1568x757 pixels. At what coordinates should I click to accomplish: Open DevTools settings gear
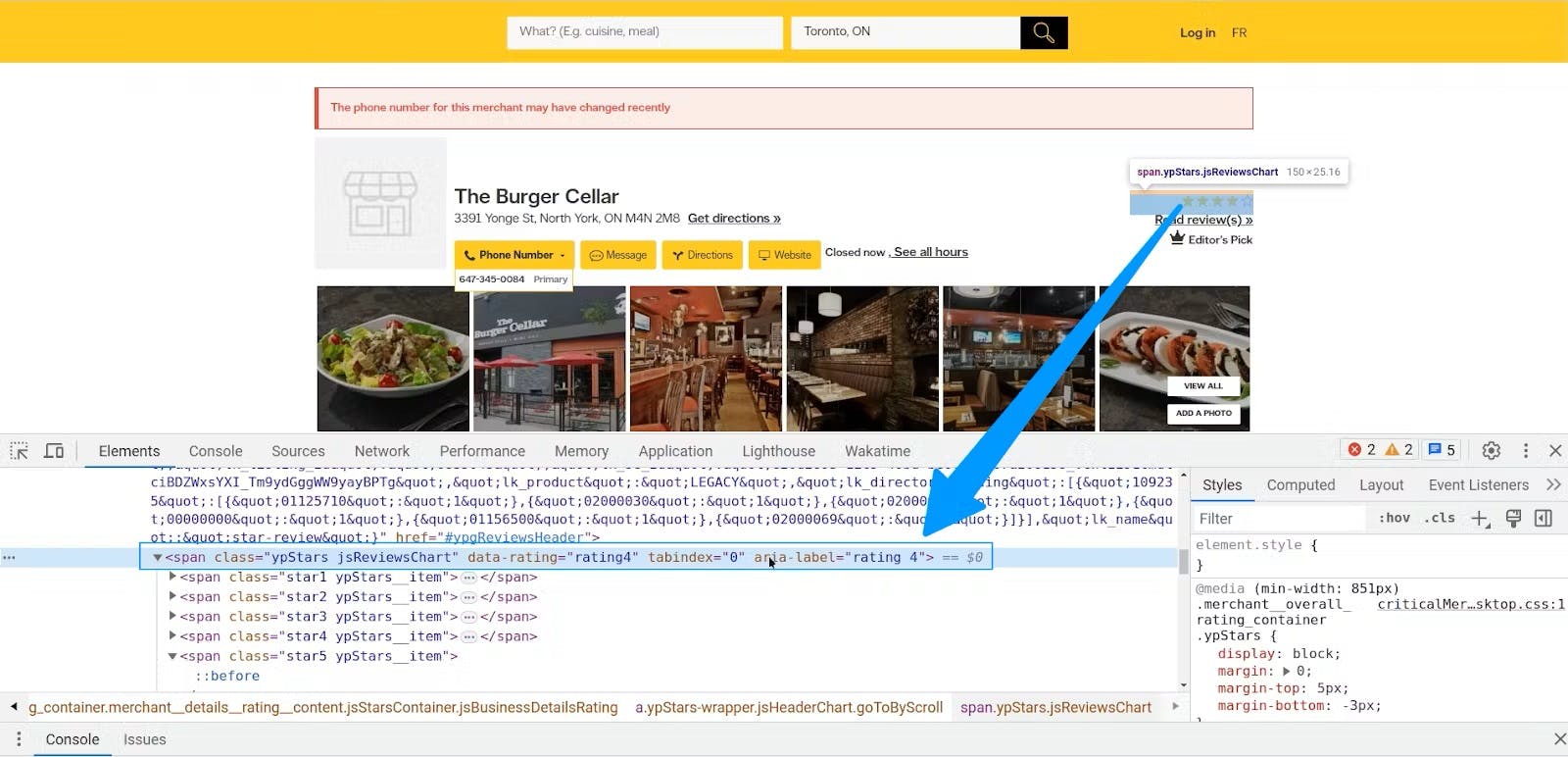click(x=1492, y=450)
